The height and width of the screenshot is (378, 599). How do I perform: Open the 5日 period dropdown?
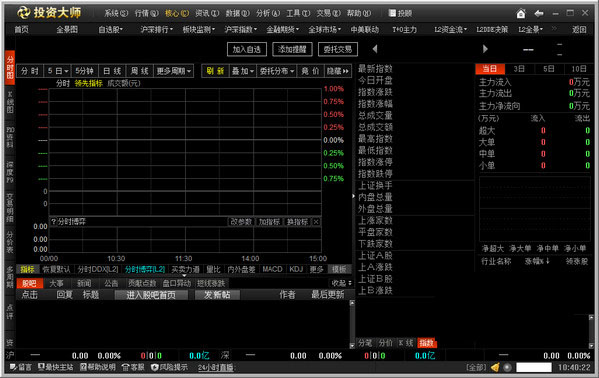(x=58, y=71)
